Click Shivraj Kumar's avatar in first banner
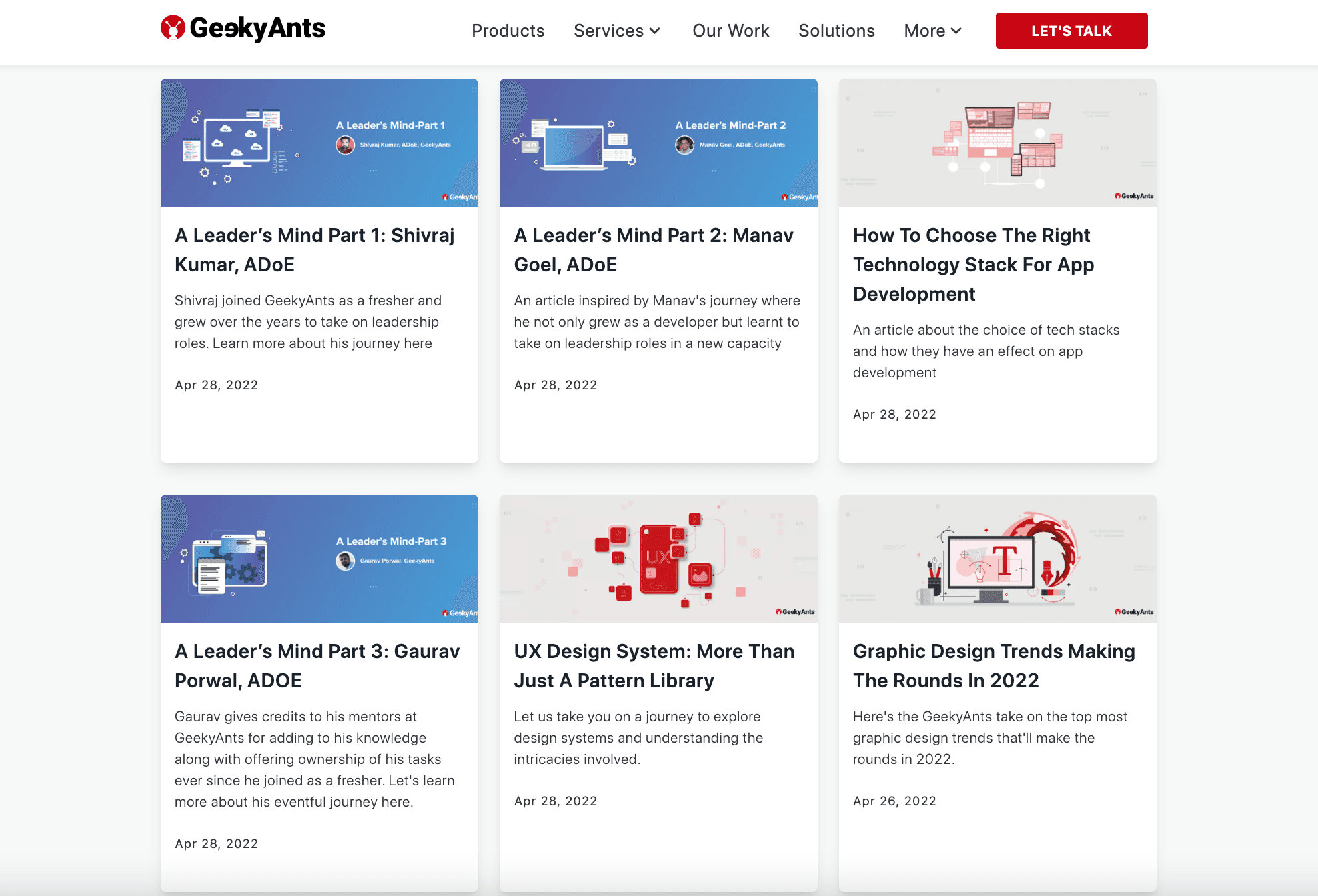The width and height of the screenshot is (1318, 896). click(345, 145)
